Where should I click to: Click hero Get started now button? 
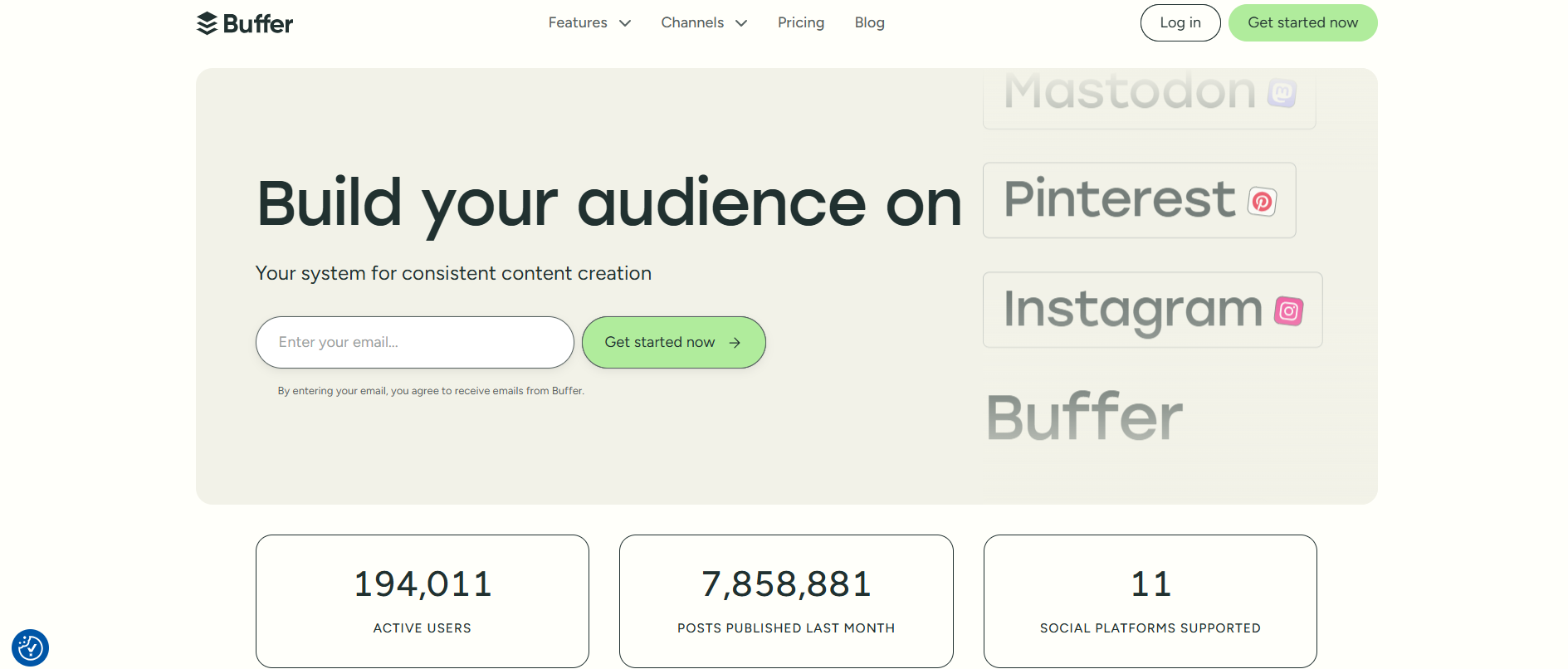pos(674,342)
